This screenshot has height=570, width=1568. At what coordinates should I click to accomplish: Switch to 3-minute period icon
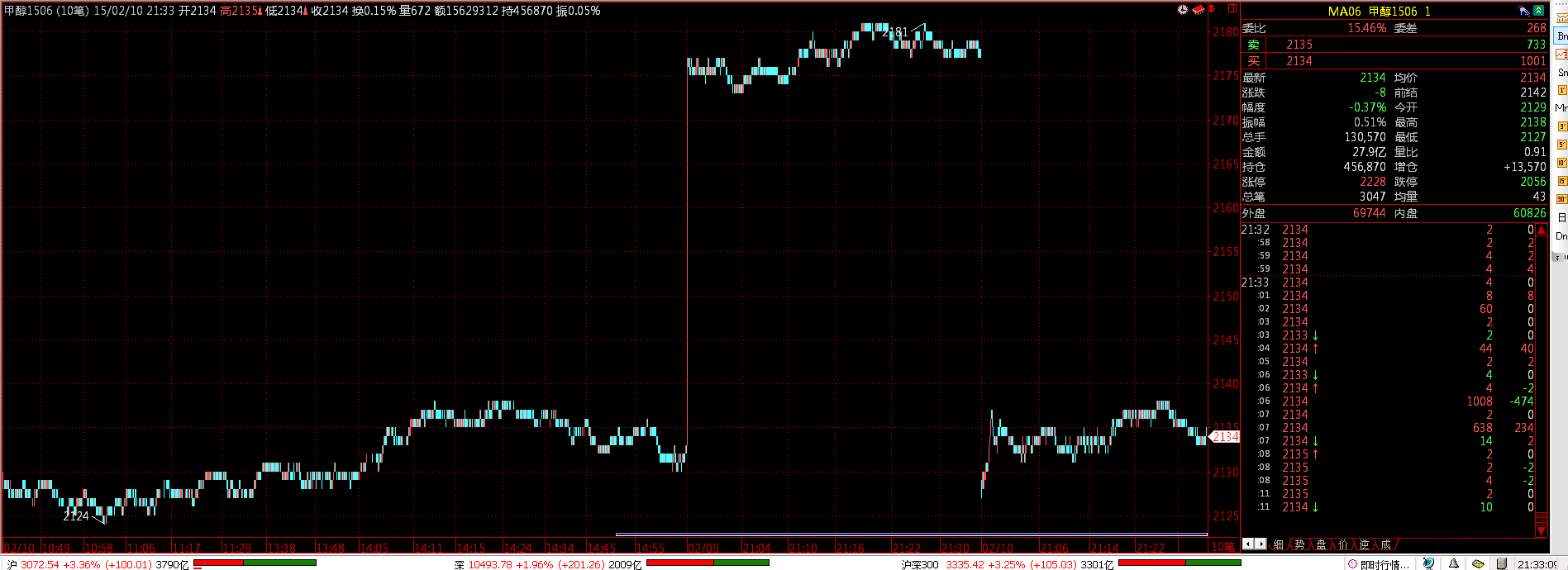coord(1562,126)
